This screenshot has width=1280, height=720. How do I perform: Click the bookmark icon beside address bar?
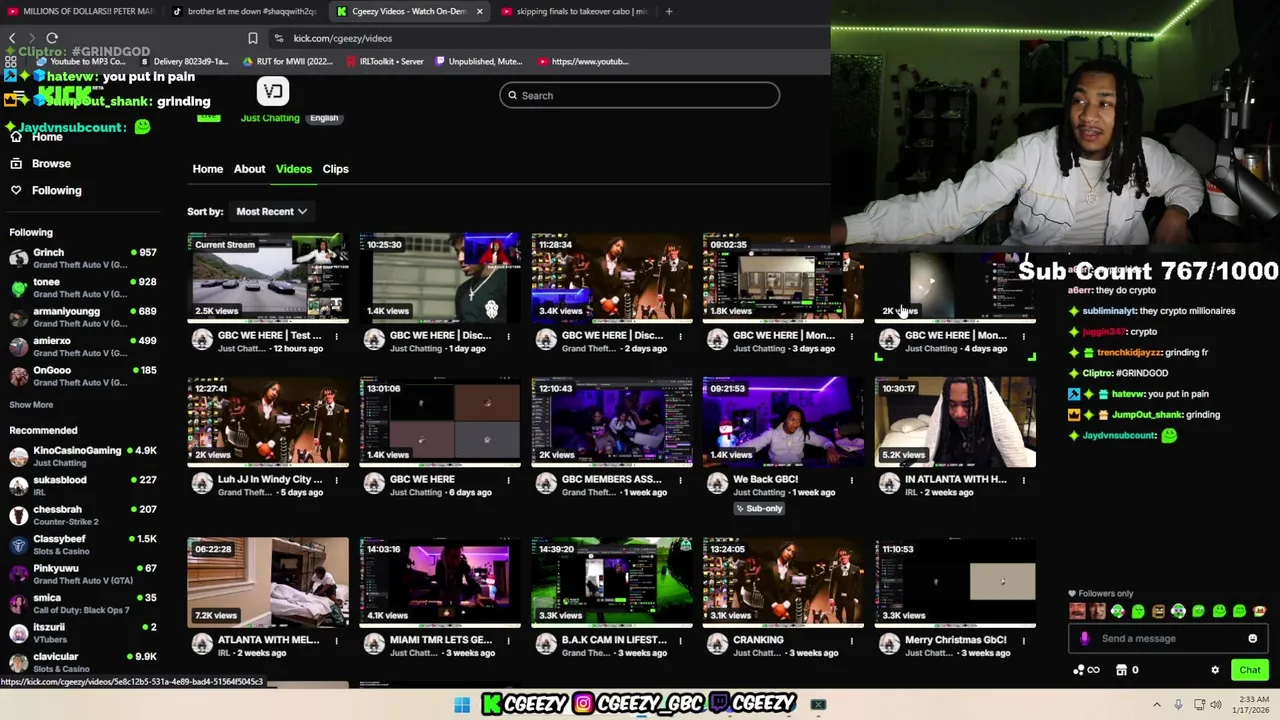pos(253,38)
